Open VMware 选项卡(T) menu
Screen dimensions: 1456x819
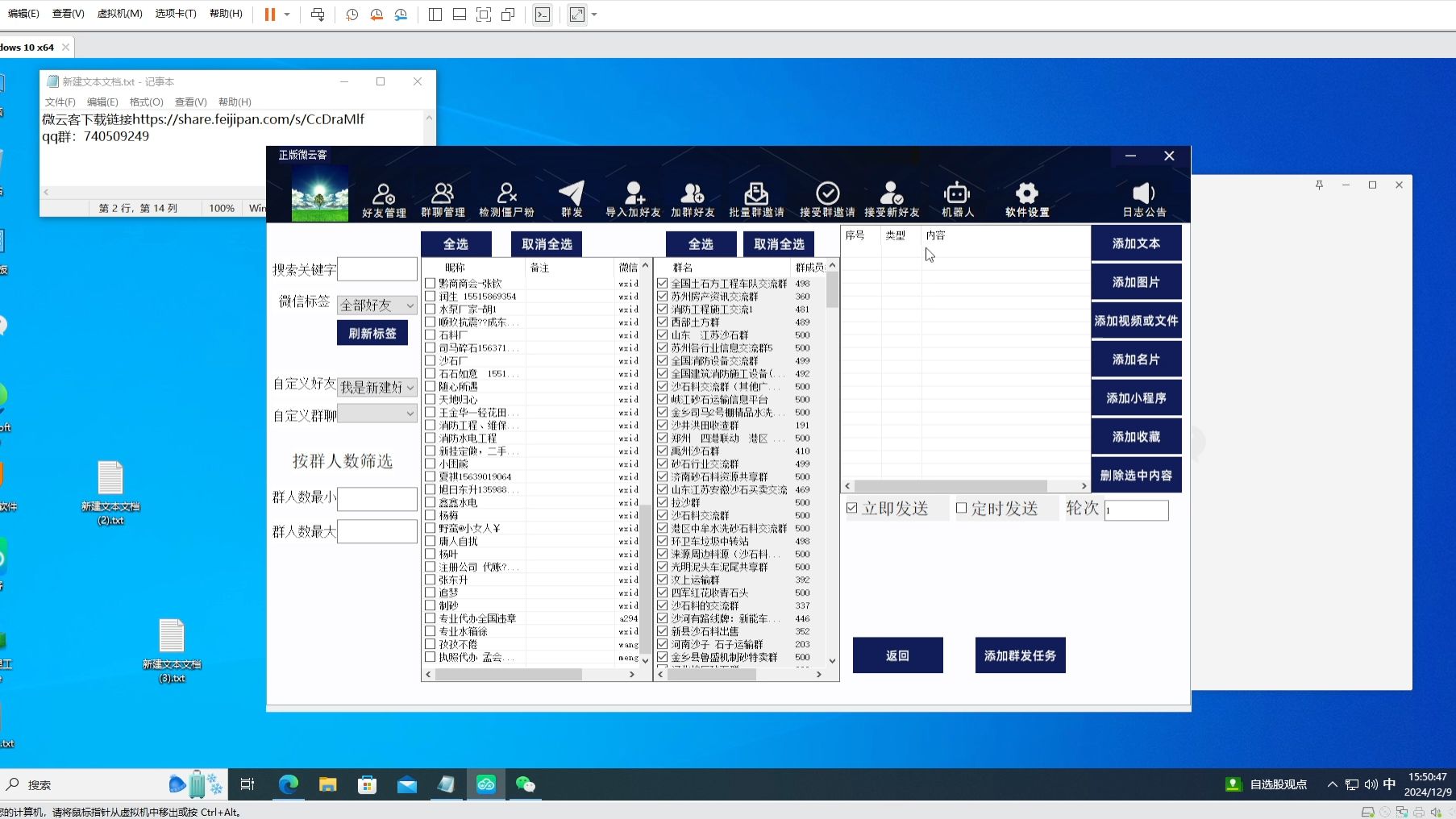pos(175,14)
